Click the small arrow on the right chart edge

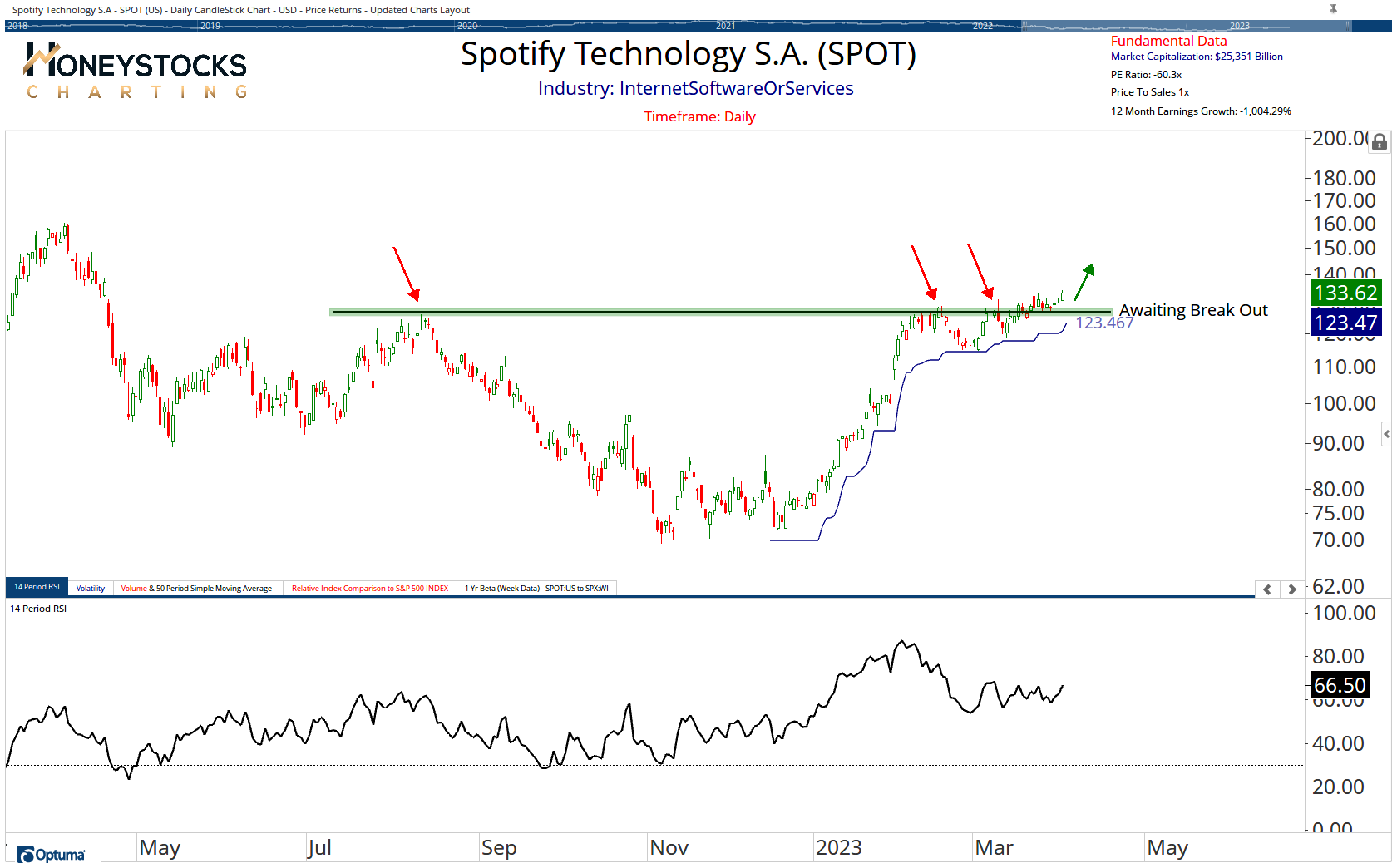pos(1387,433)
